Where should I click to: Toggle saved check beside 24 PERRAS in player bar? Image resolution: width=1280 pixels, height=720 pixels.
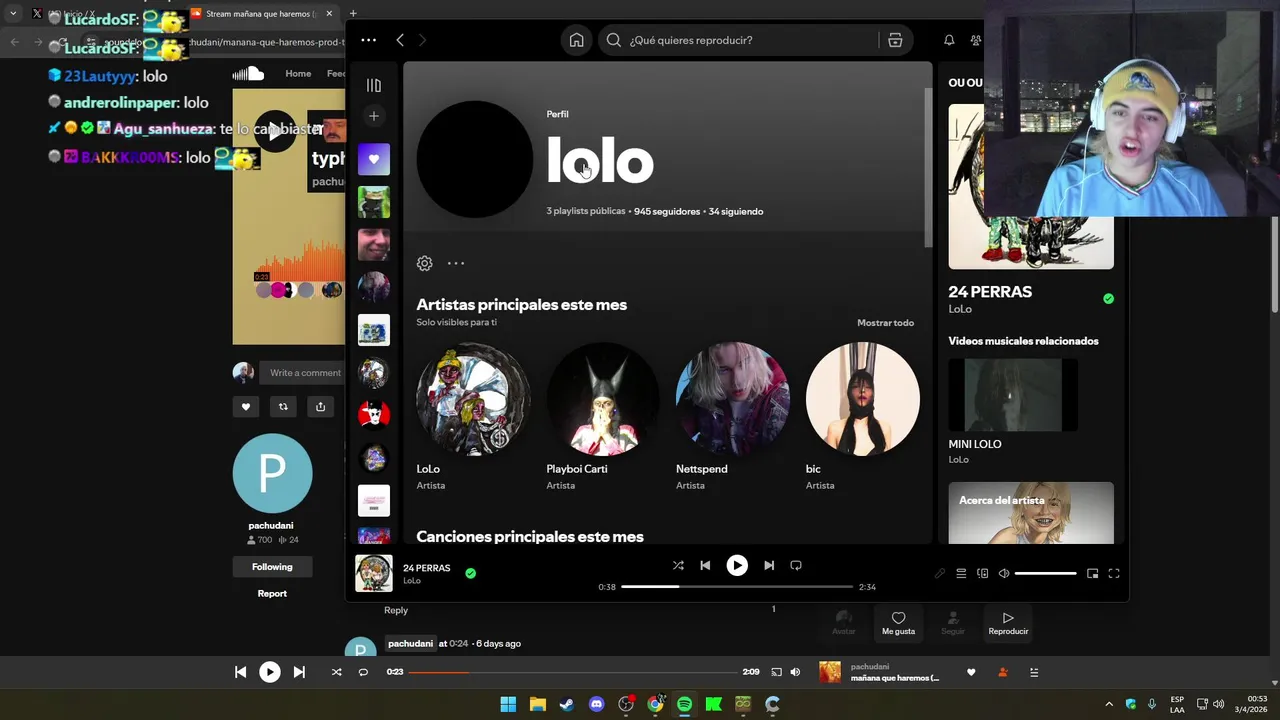[470, 573]
